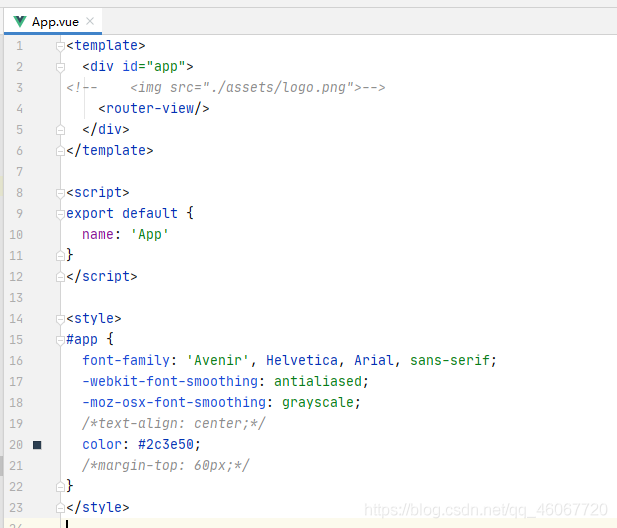Fold the #app CSS rule

tap(60, 340)
